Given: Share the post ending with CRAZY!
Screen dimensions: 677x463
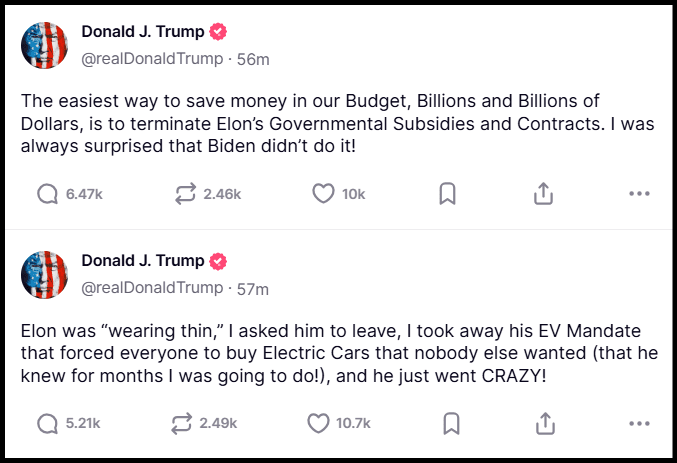Looking at the screenshot, I should (545, 423).
